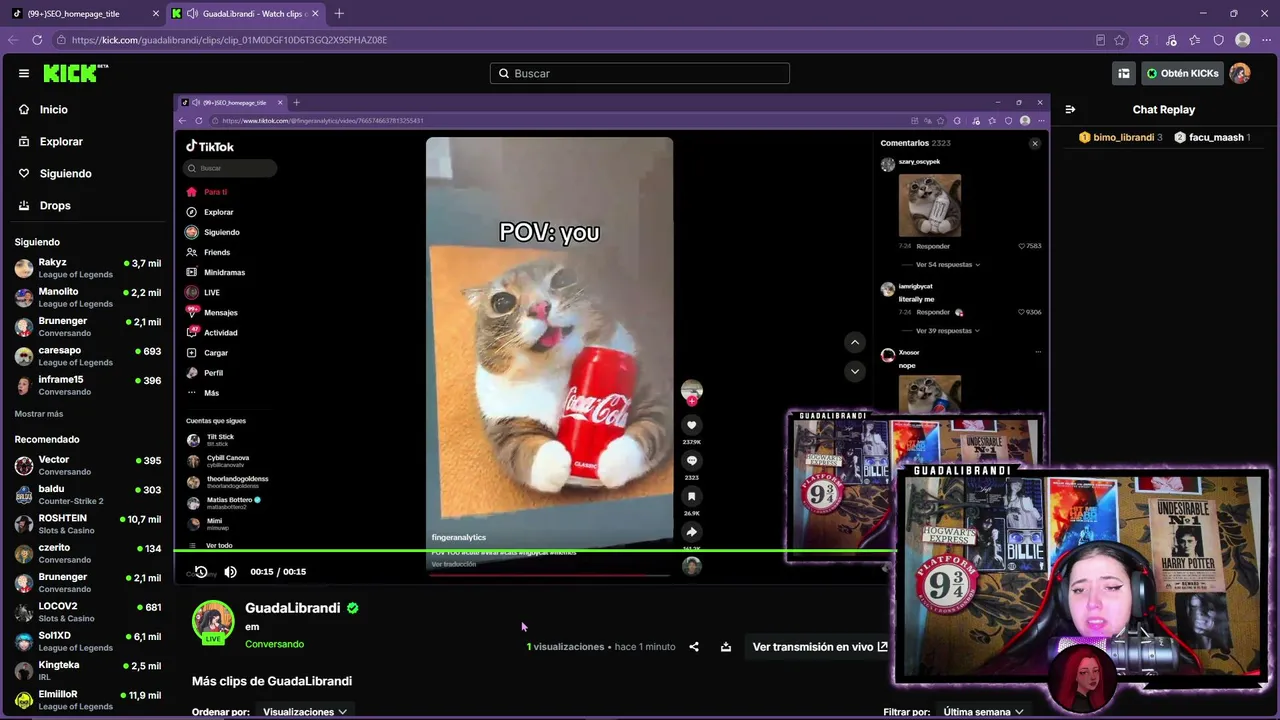Replay the clip with the rewind icon
Viewport: 1280px width, 720px height.
tap(201, 572)
